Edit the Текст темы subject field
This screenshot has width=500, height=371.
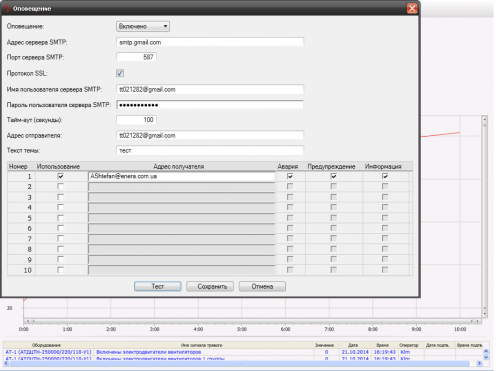coord(210,151)
